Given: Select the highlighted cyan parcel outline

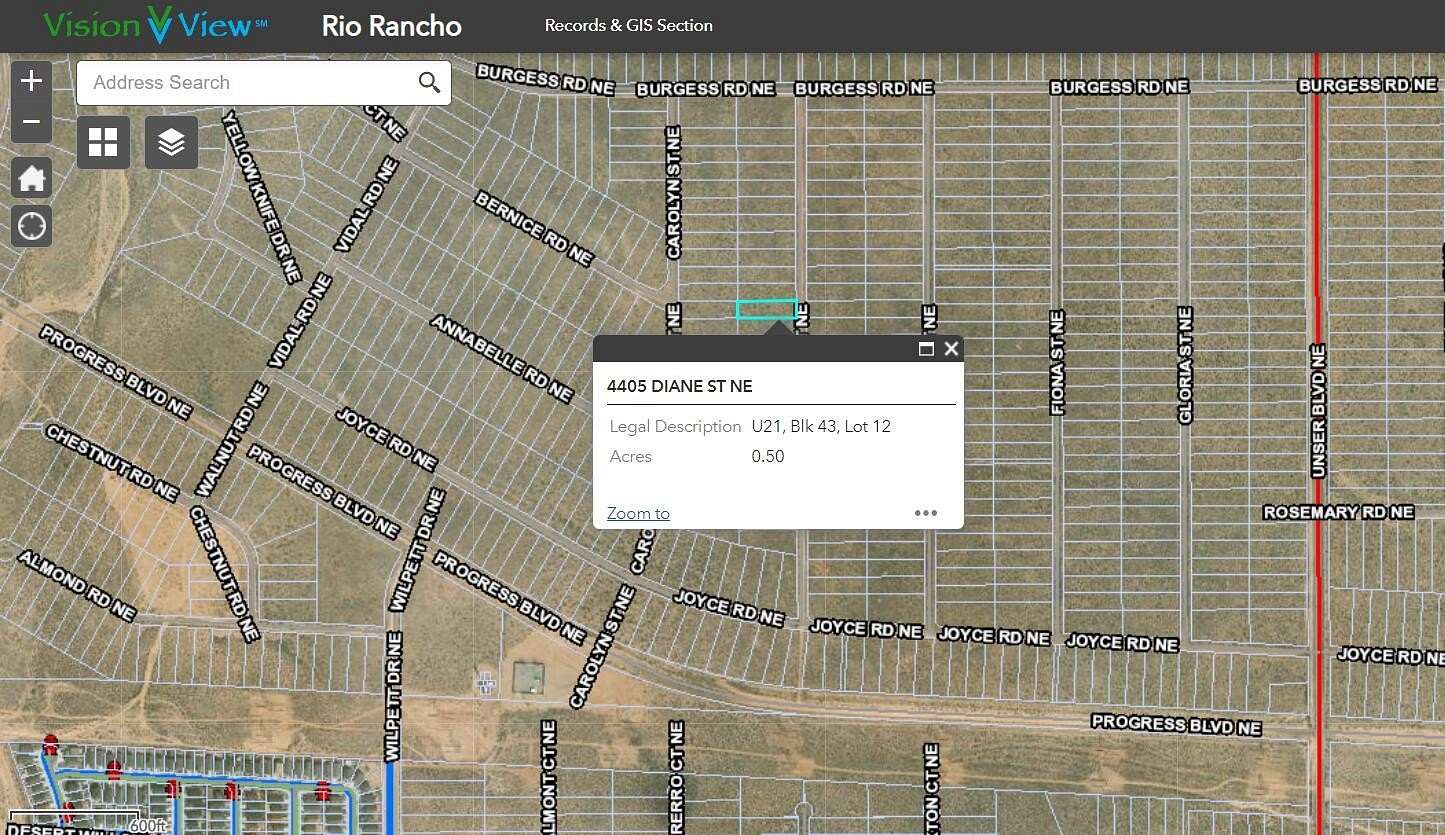Looking at the screenshot, I should (x=767, y=309).
